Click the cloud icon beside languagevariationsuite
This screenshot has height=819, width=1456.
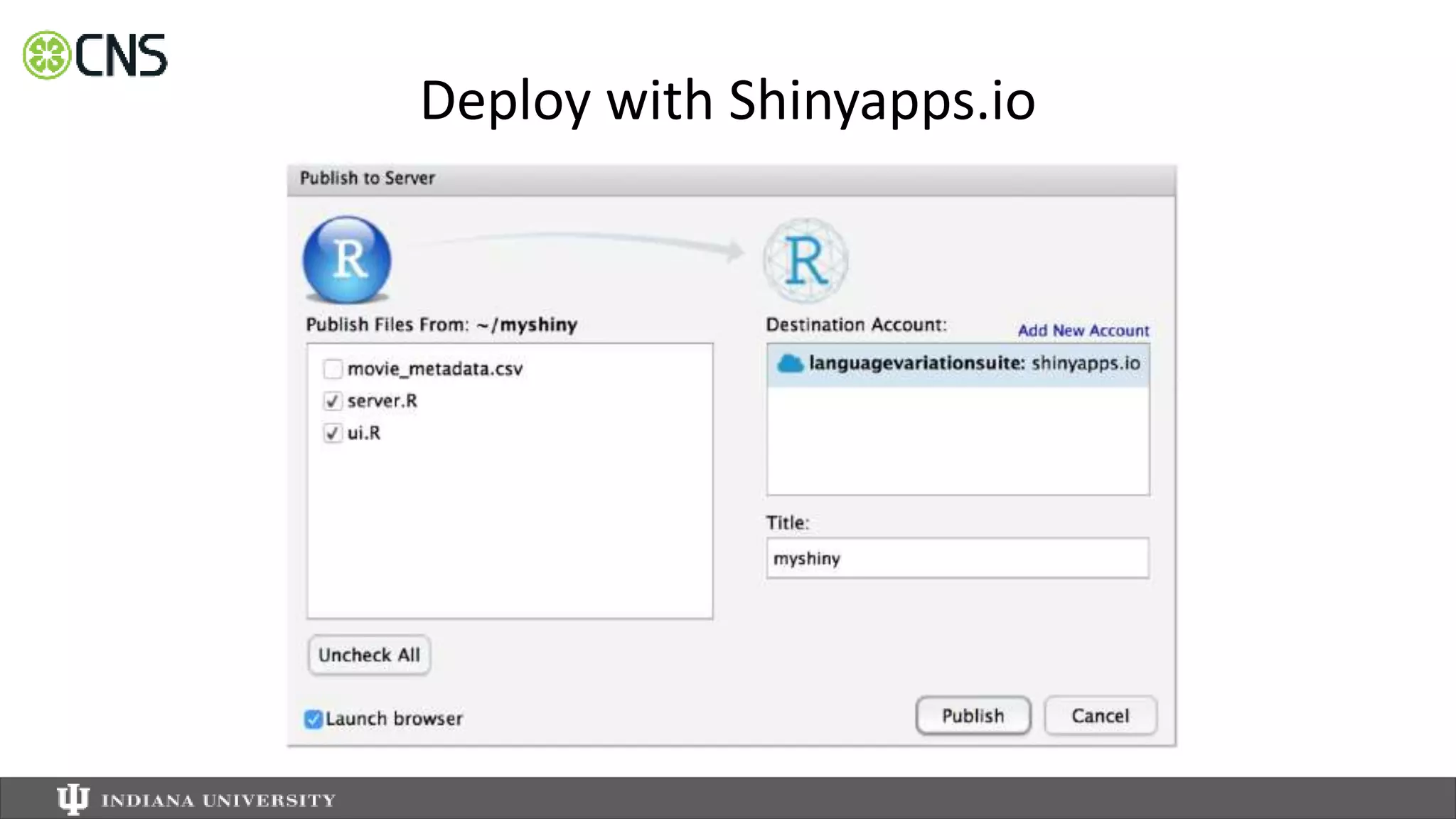(790, 364)
